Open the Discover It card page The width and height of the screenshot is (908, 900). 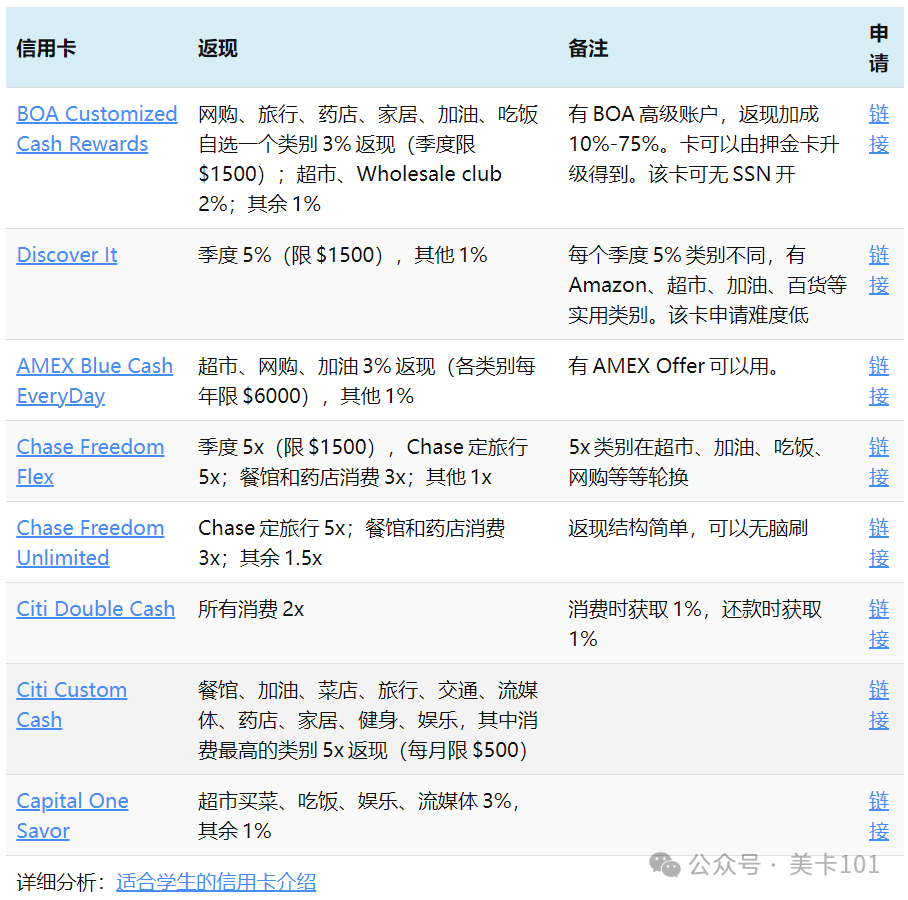point(66,255)
